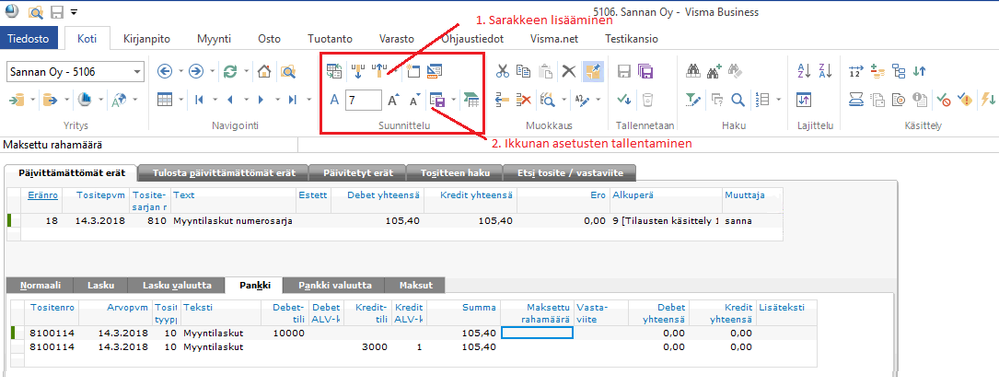Open the dropdown arrow beside the Back button
Screen dimensions: 999x377
[181, 72]
